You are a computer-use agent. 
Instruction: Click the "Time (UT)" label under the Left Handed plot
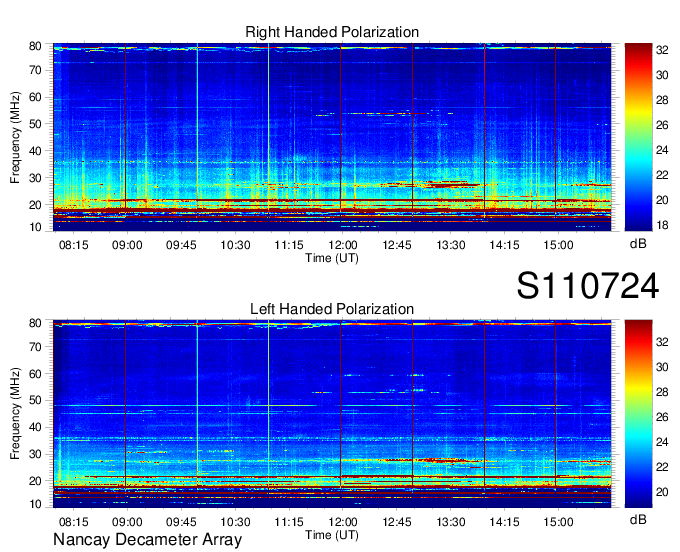pos(332,535)
